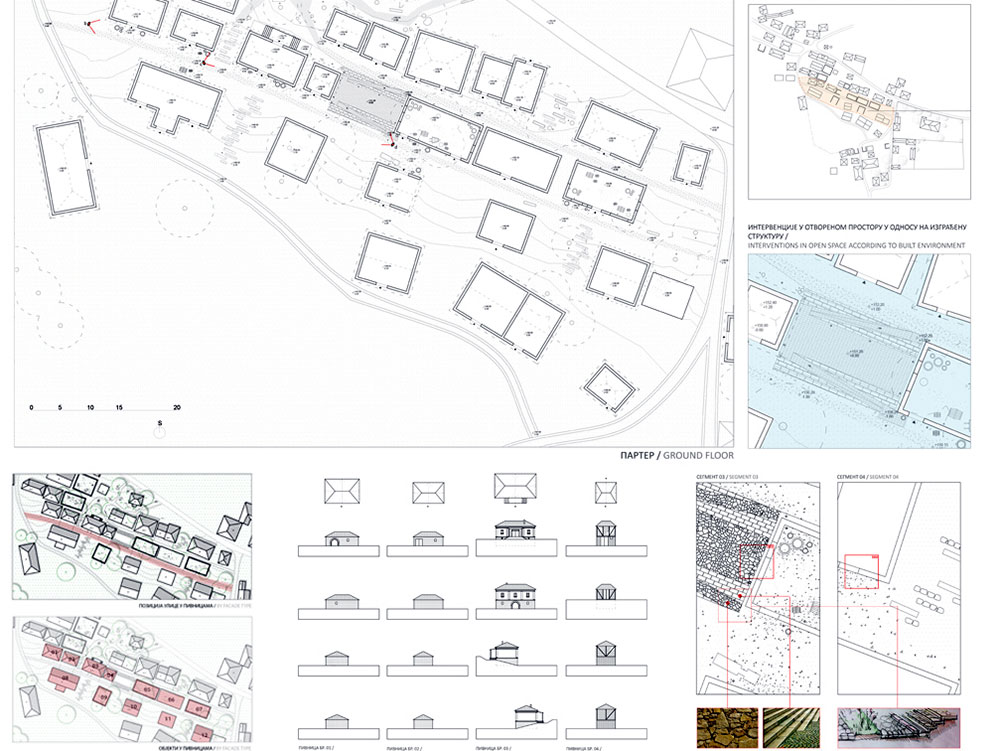This screenshot has height=751, width=1000.
Task: Click the "ПИВНИЦА БР. 02" label
Action: coord(404,748)
